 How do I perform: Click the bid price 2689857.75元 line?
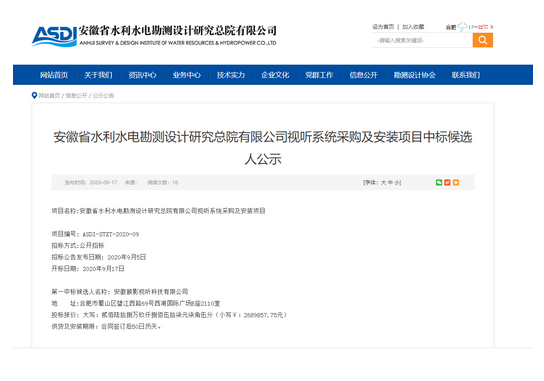169,315
